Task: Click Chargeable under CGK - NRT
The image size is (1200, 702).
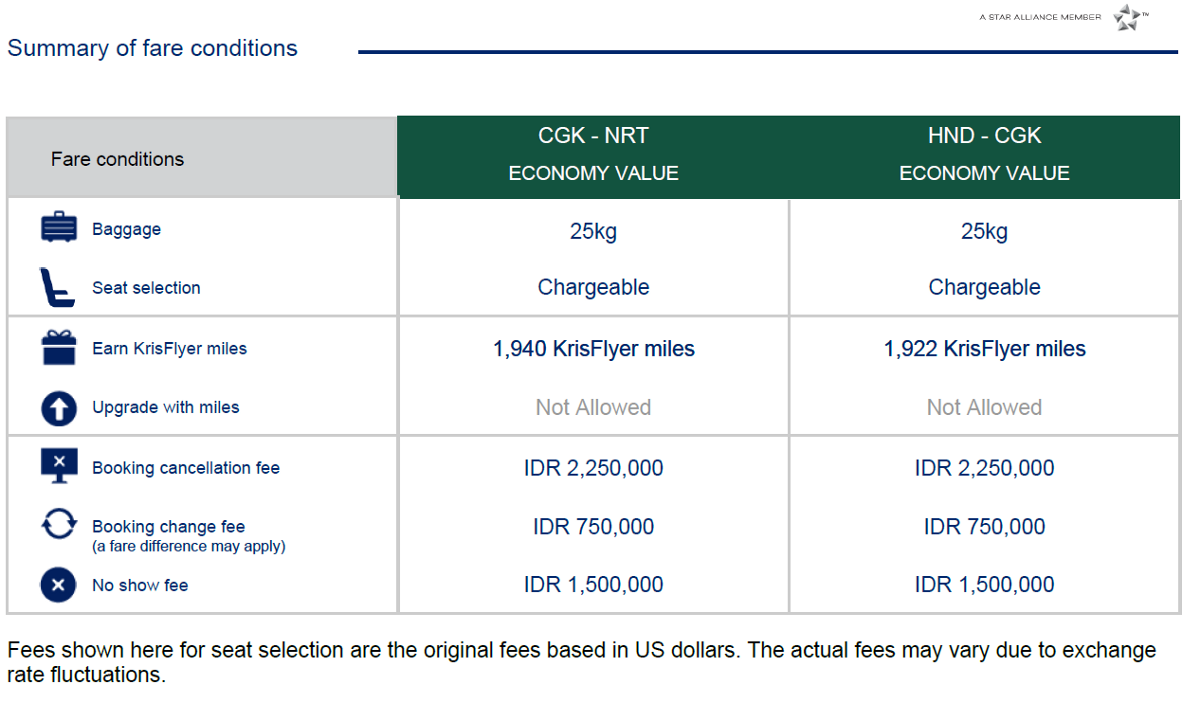Action: 593,287
